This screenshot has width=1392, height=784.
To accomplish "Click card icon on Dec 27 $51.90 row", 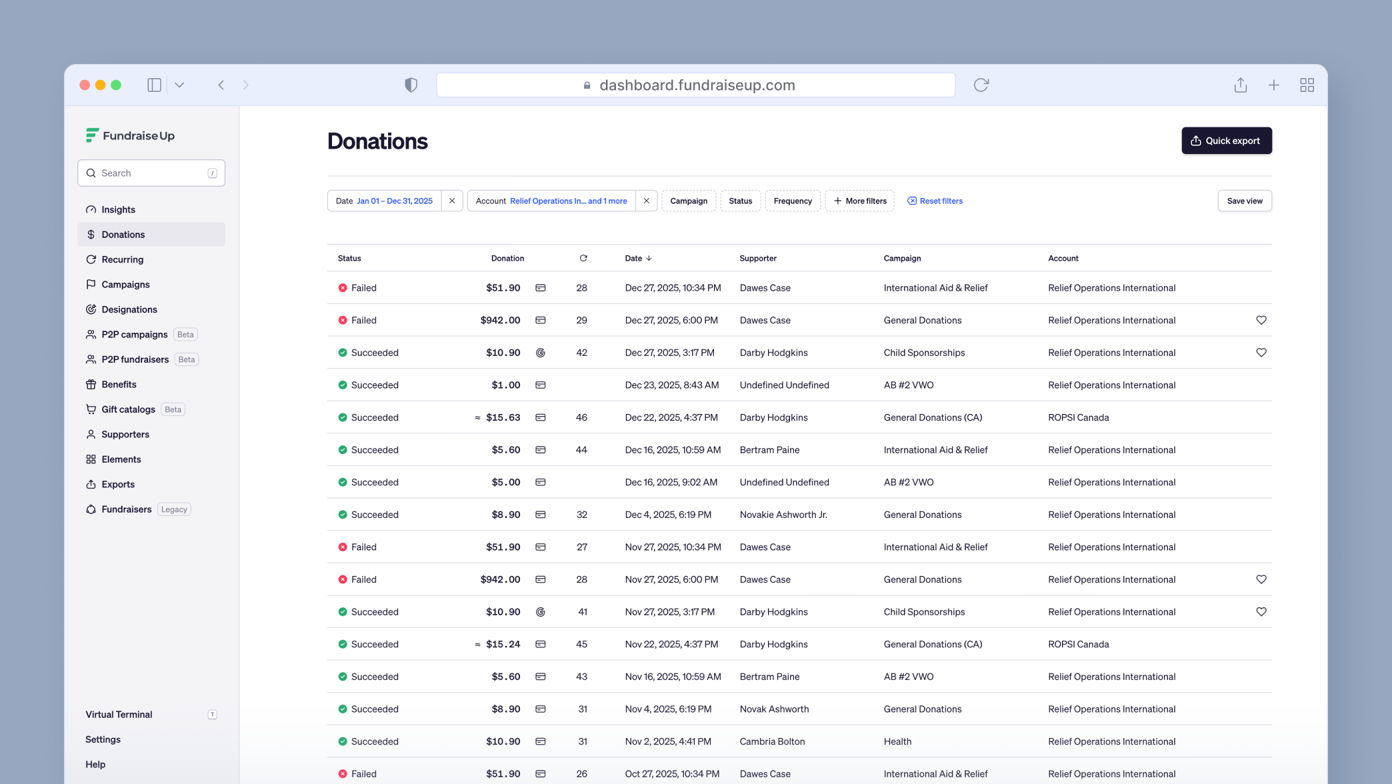I will coord(540,288).
